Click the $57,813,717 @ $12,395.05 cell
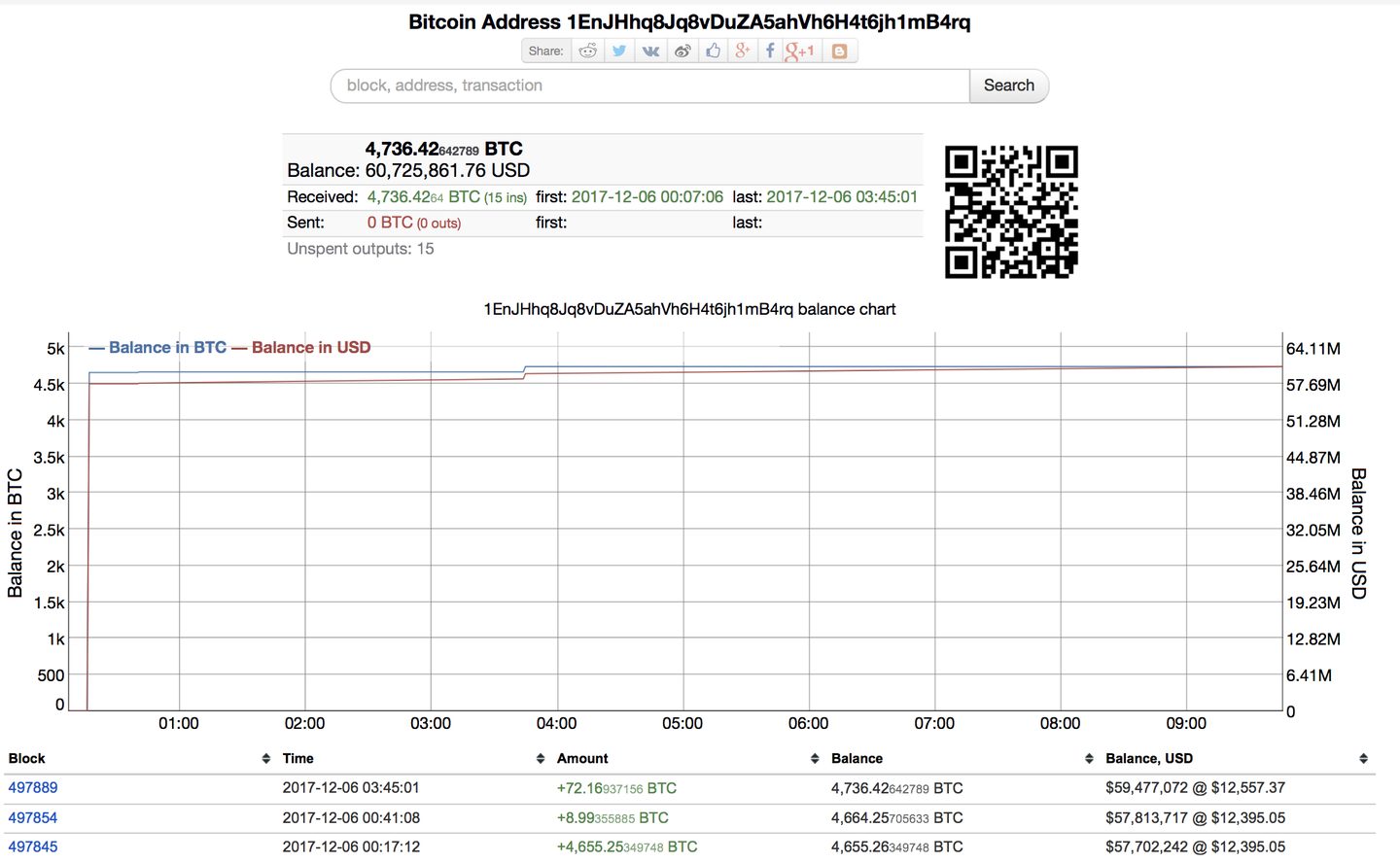Viewport: 1400px width, 862px height. click(1196, 818)
